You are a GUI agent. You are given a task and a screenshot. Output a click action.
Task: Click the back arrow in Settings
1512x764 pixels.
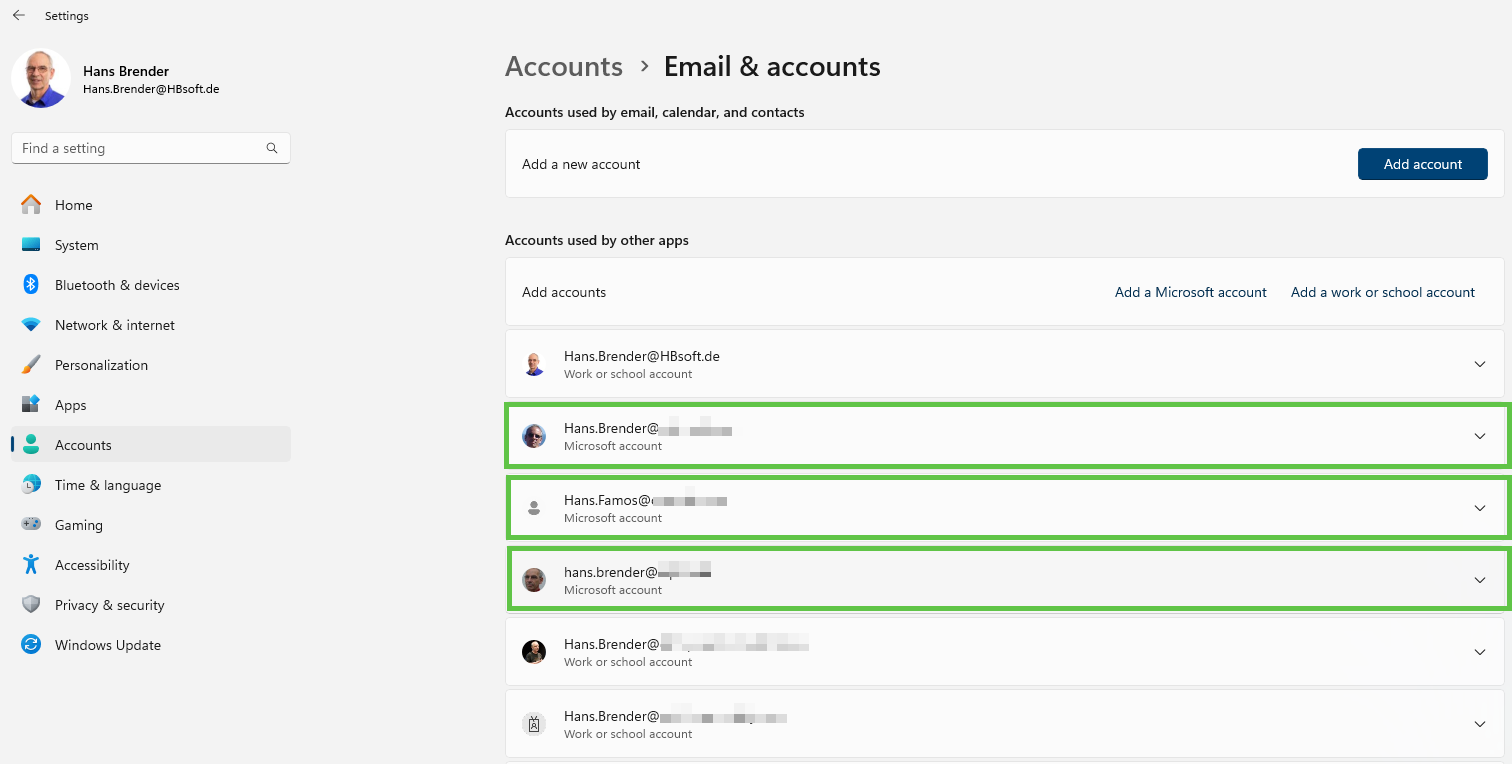coord(19,16)
